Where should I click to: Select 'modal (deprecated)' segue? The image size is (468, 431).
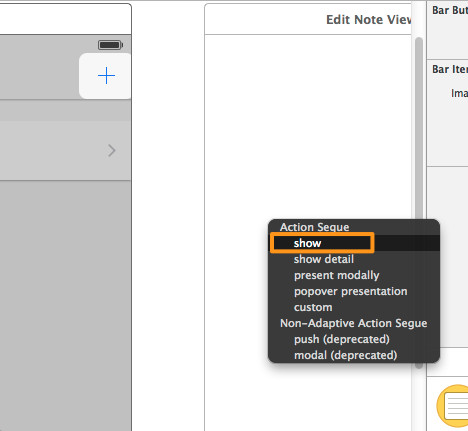354,355
